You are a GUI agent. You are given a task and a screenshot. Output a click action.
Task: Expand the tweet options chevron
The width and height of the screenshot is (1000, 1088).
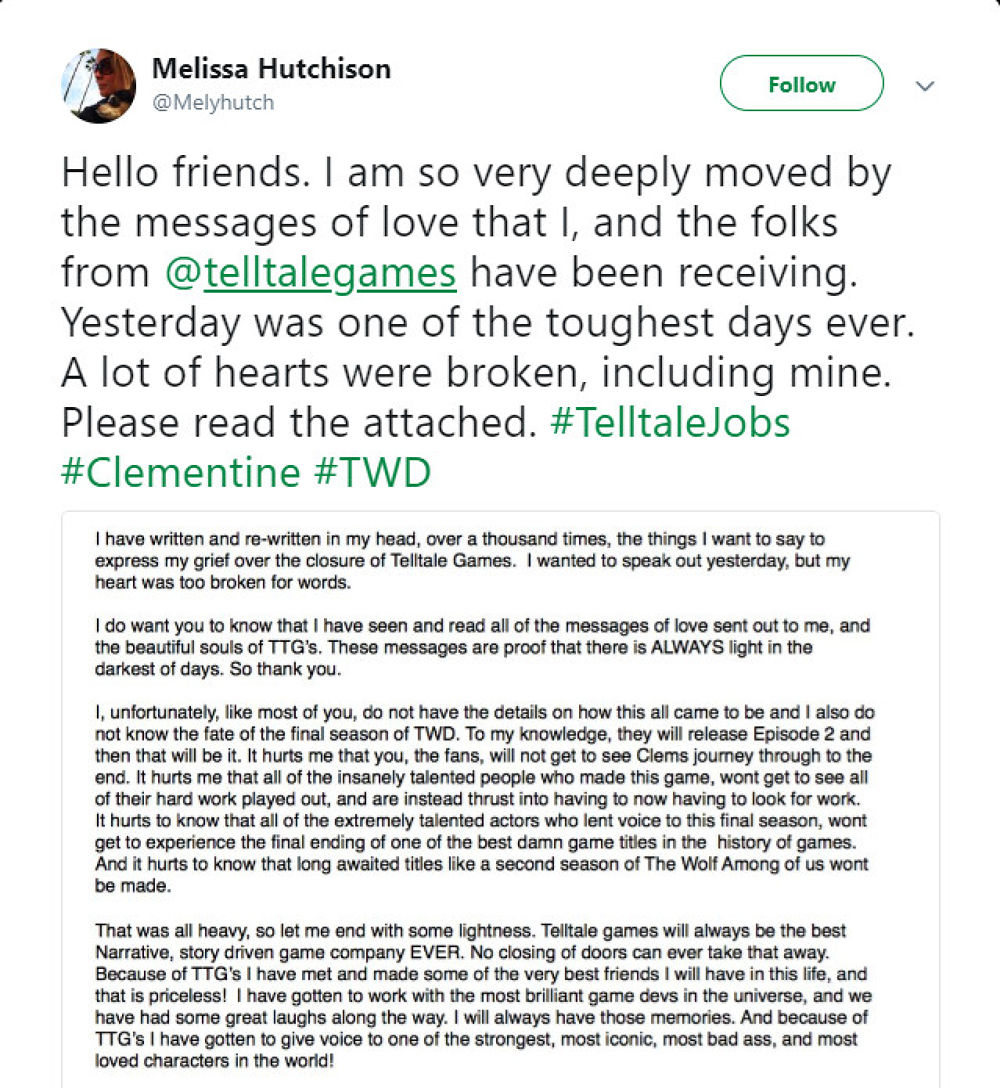pyautogui.click(x=925, y=86)
